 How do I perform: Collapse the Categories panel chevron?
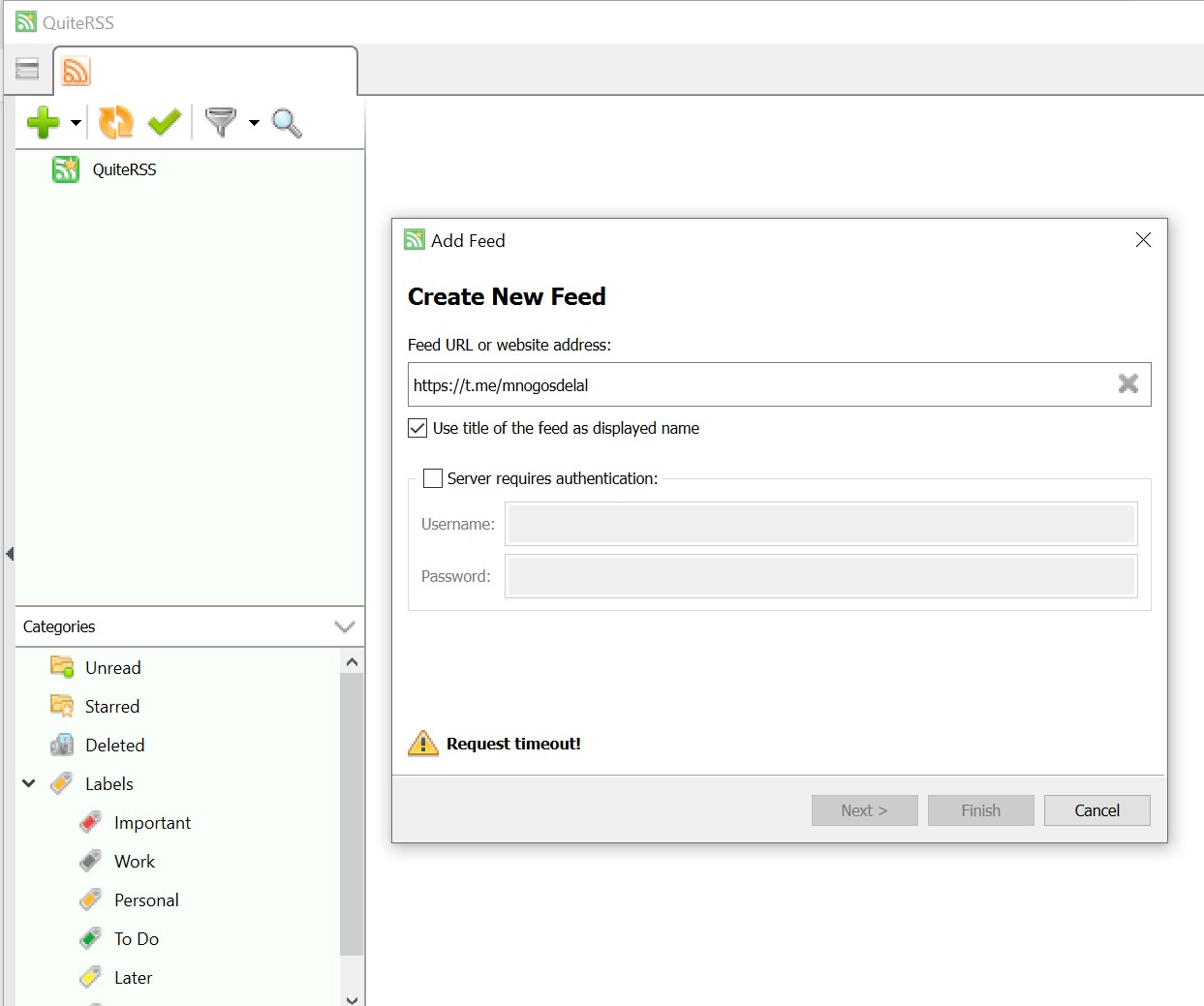(344, 626)
